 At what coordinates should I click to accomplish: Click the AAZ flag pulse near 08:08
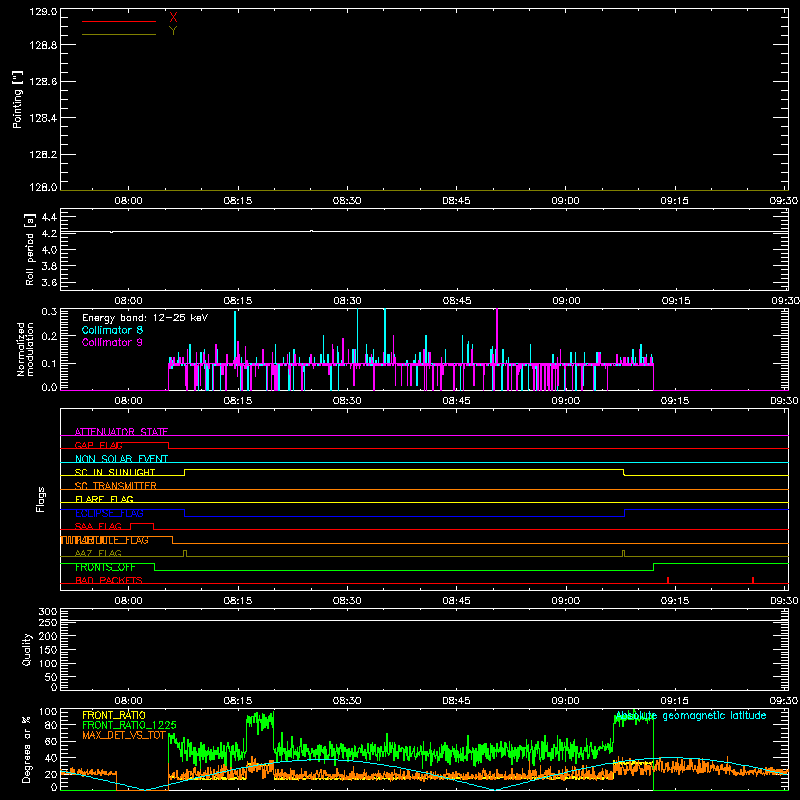pyautogui.click(x=185, y=553)
